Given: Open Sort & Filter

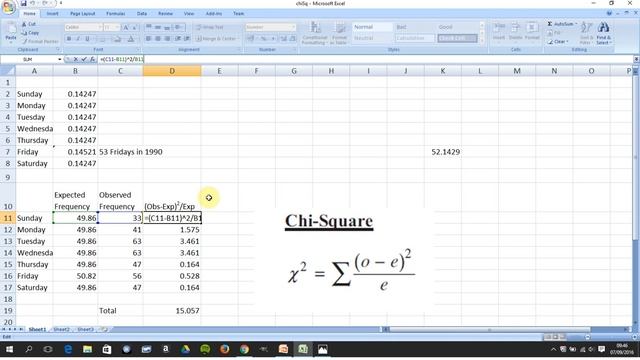Looking at the screenshot, I should [x=586, y=33].
